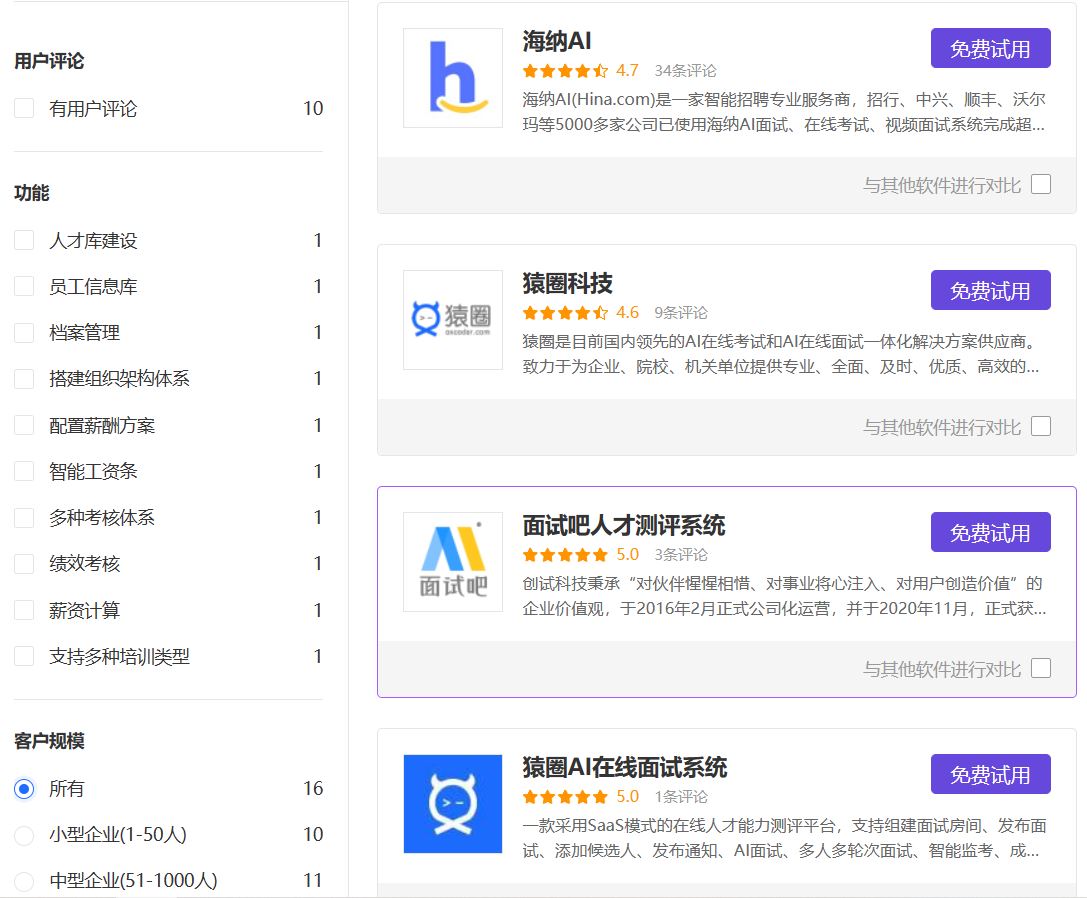Tick the compare checkbox for 猿圈科技
1087x898 pixels.
click(x=1041, y=426)
